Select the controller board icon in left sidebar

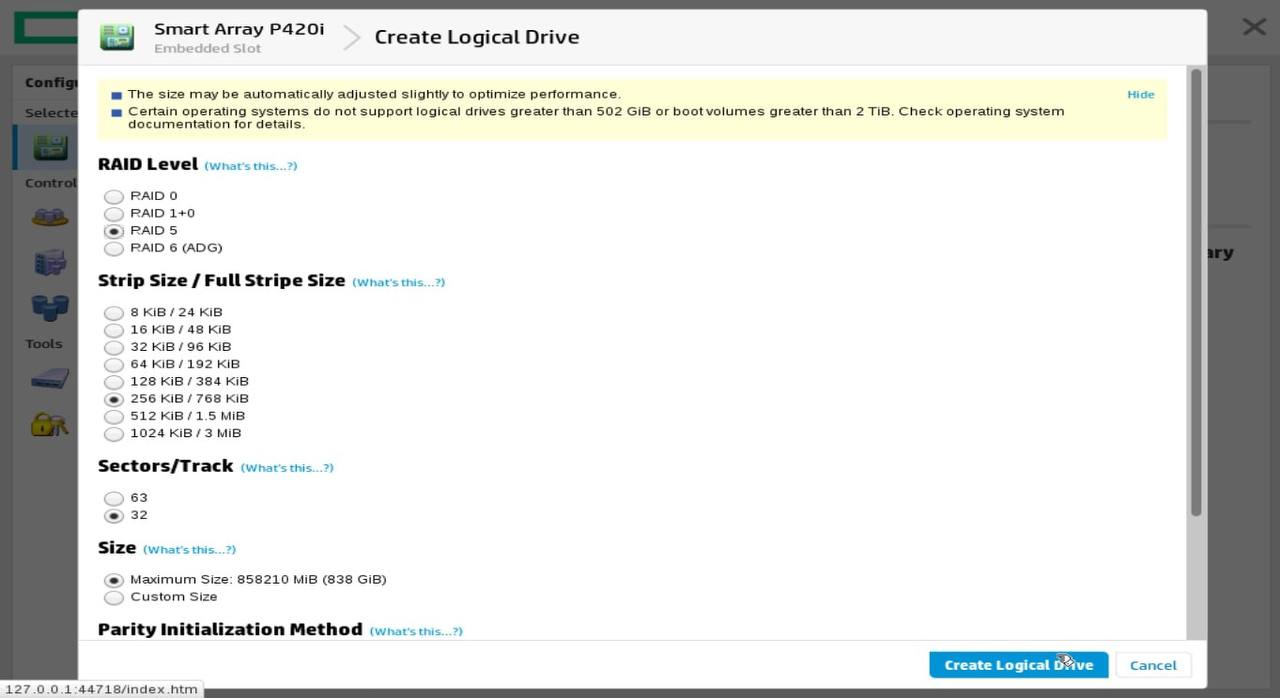[49, 147]
